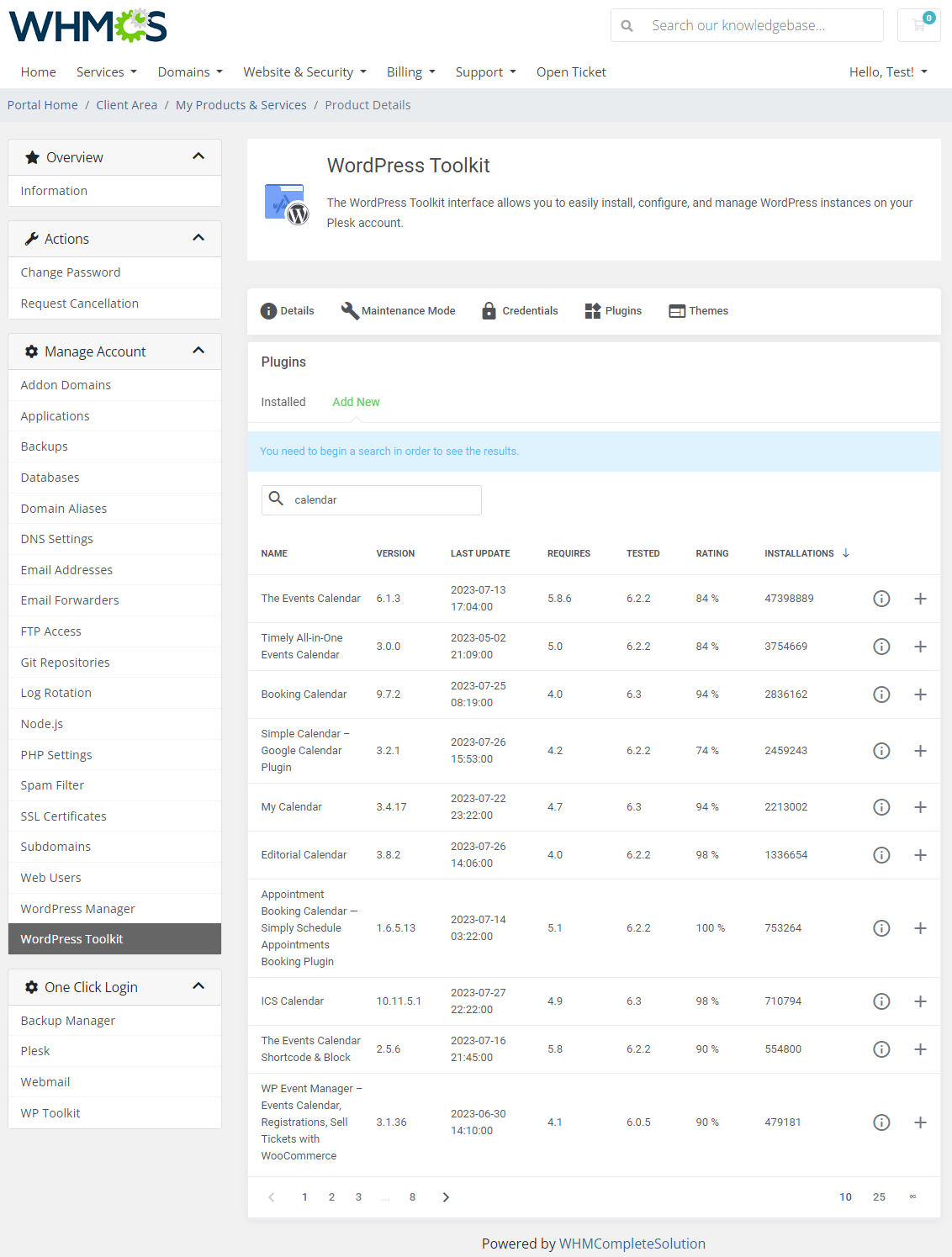Open the Services dropdown menu
Screen dimensions: 952x1257
(x=107, y=72)
